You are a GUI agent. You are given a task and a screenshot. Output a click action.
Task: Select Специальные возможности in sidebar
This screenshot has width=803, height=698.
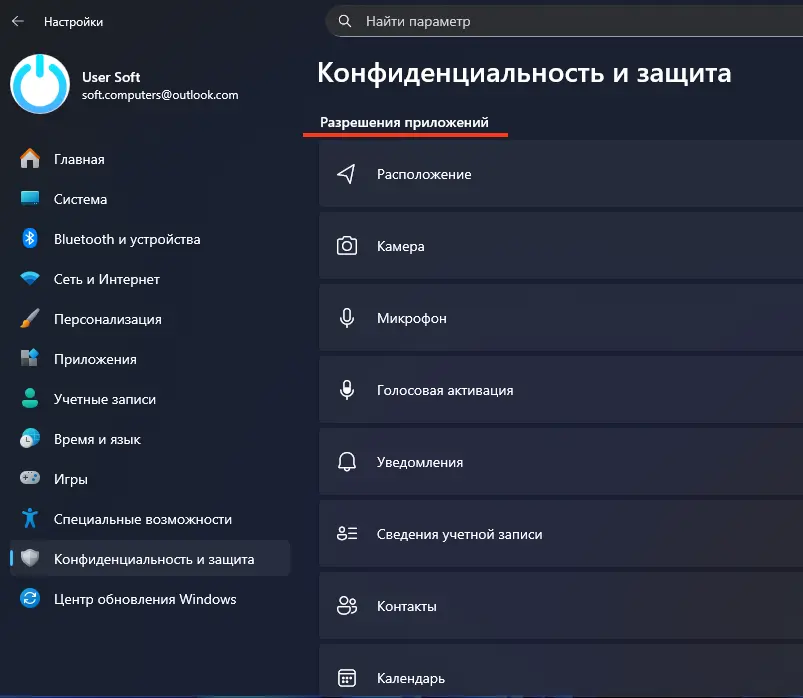tap(142, 519)
